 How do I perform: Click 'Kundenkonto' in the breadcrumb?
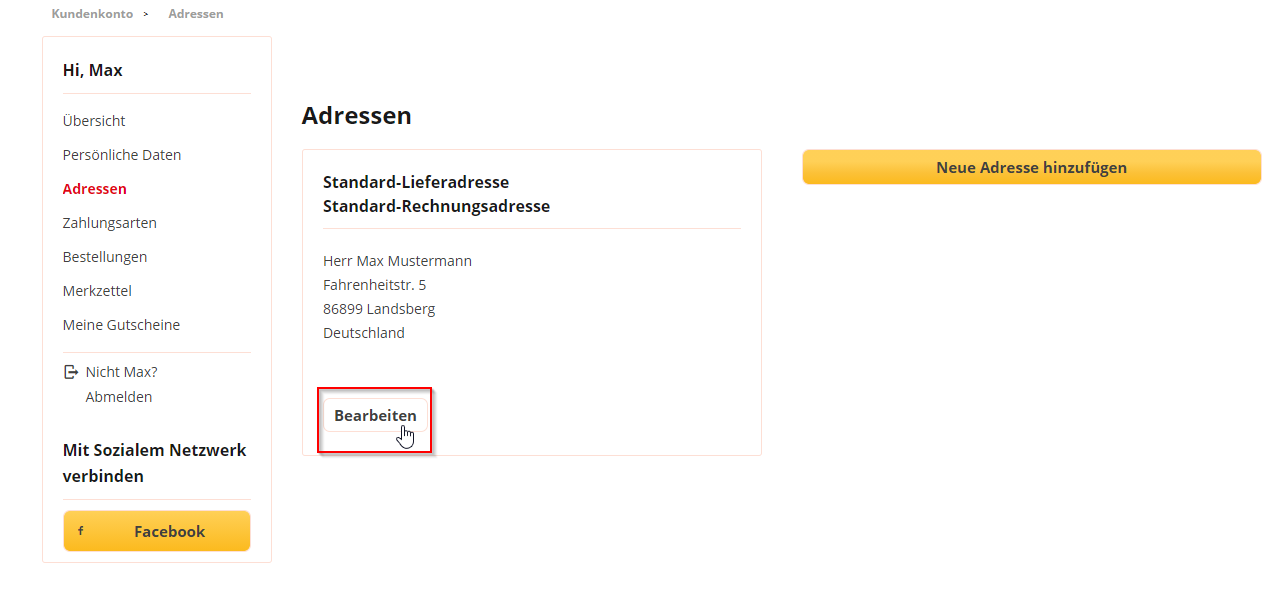tap(91, 13)
